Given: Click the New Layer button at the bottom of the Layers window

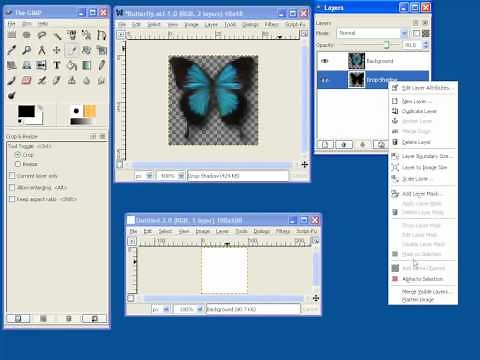Looking at the screenshot, I should 325,144.
